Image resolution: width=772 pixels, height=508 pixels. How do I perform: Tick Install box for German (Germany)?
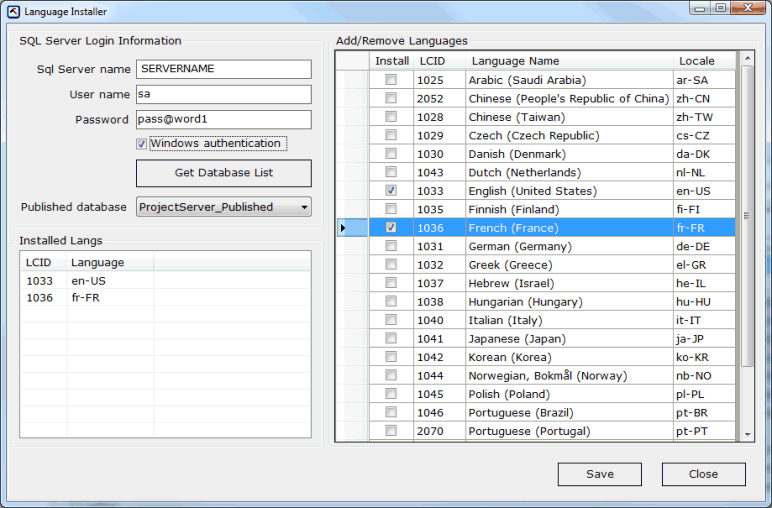pyautogui.click(x=391, y=246)
